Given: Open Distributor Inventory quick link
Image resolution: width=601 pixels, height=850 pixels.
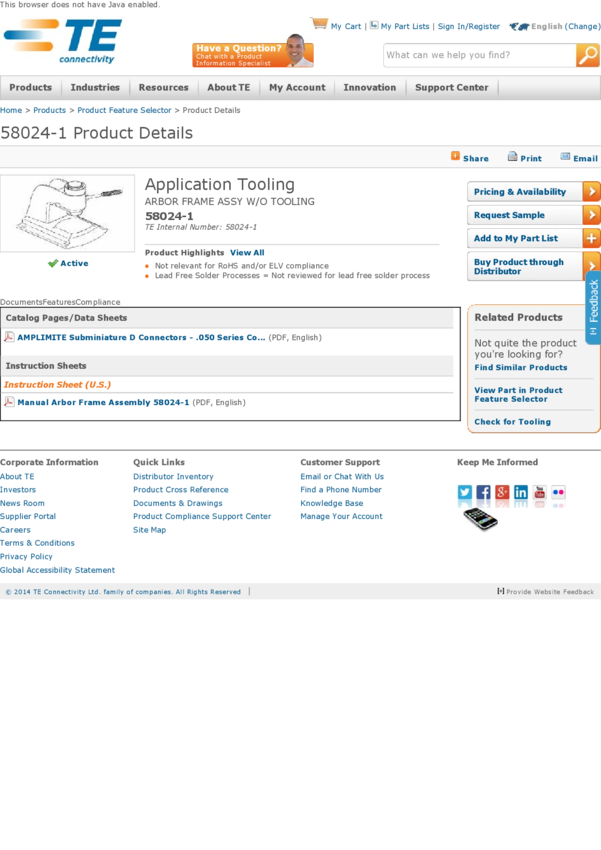Looking at the screenshot, I should click(173, 476).
